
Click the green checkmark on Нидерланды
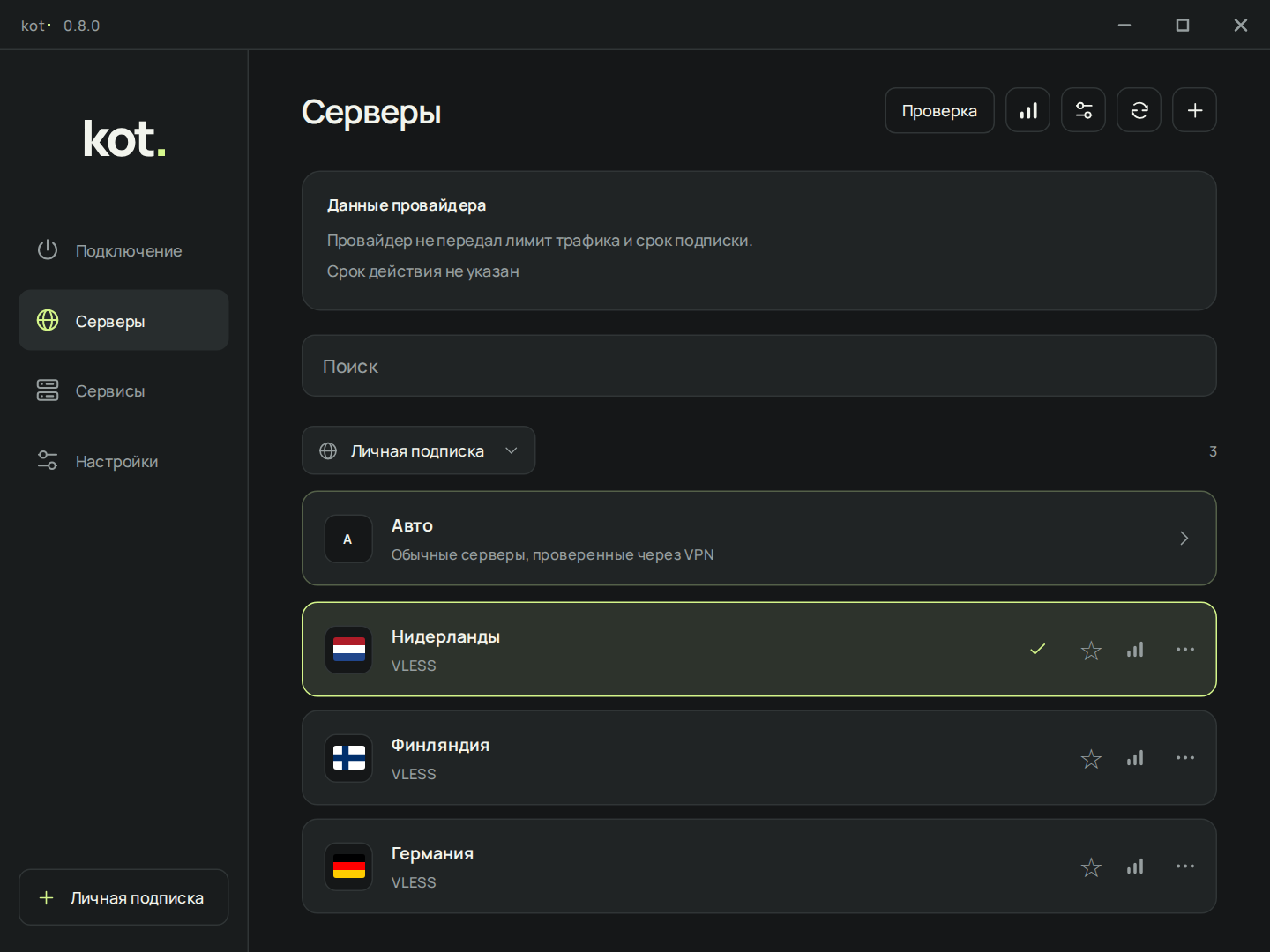point(1038,650)
